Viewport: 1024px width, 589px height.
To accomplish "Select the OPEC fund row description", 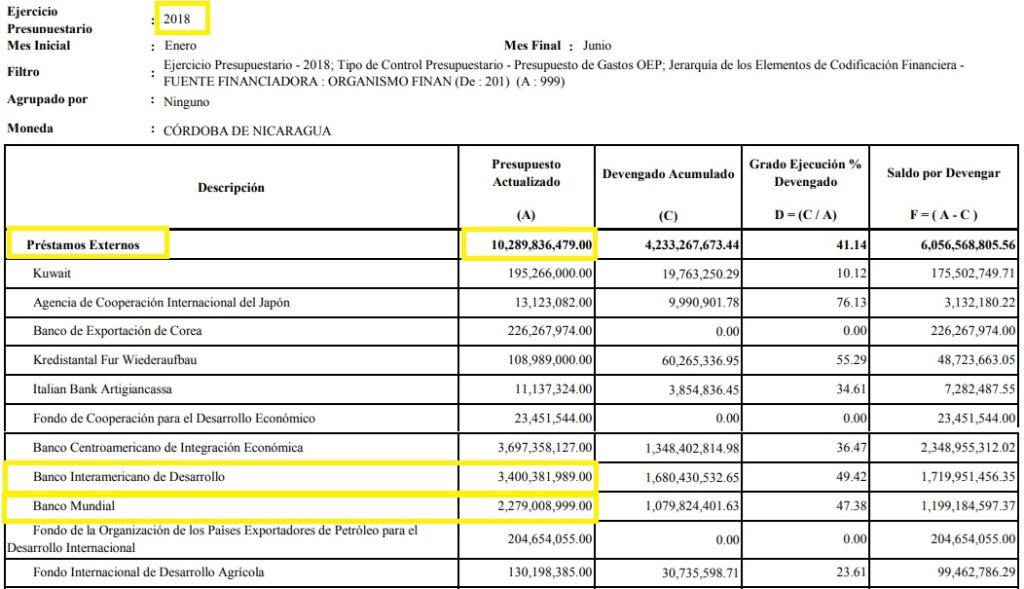I will click(212, 539).
